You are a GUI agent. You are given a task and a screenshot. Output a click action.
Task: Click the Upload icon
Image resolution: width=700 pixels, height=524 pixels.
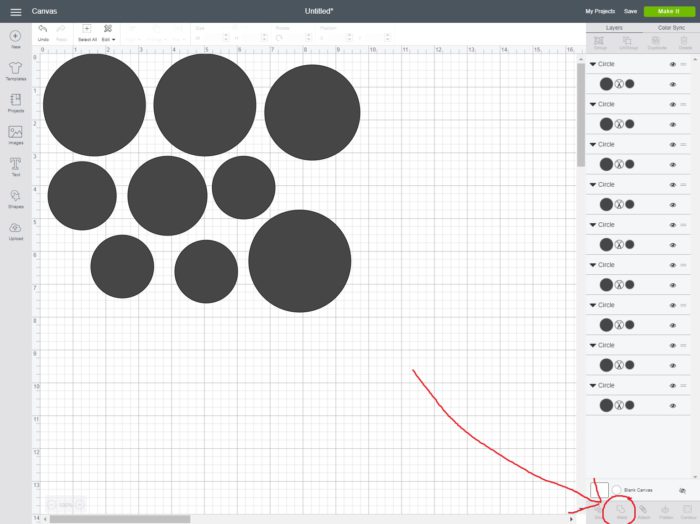(x=16, y=231)
